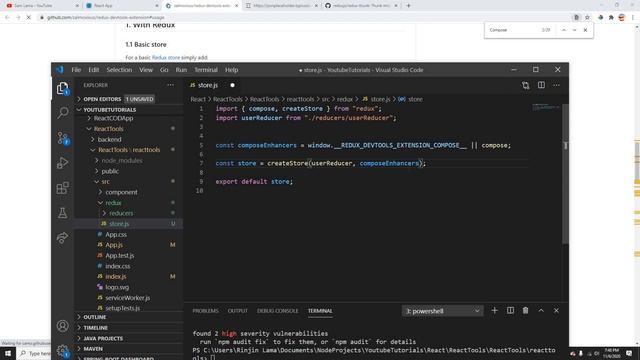Kill terminal with trash icon
Viewport: 640px width, 360px height.
pos(525,311)
